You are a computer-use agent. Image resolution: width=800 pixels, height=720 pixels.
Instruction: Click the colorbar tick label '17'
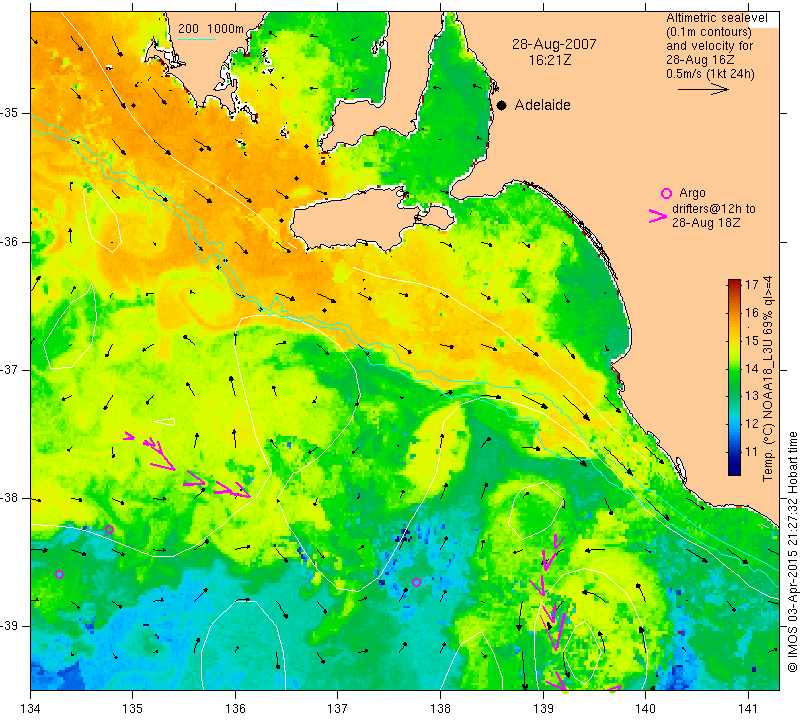(752, 285)
